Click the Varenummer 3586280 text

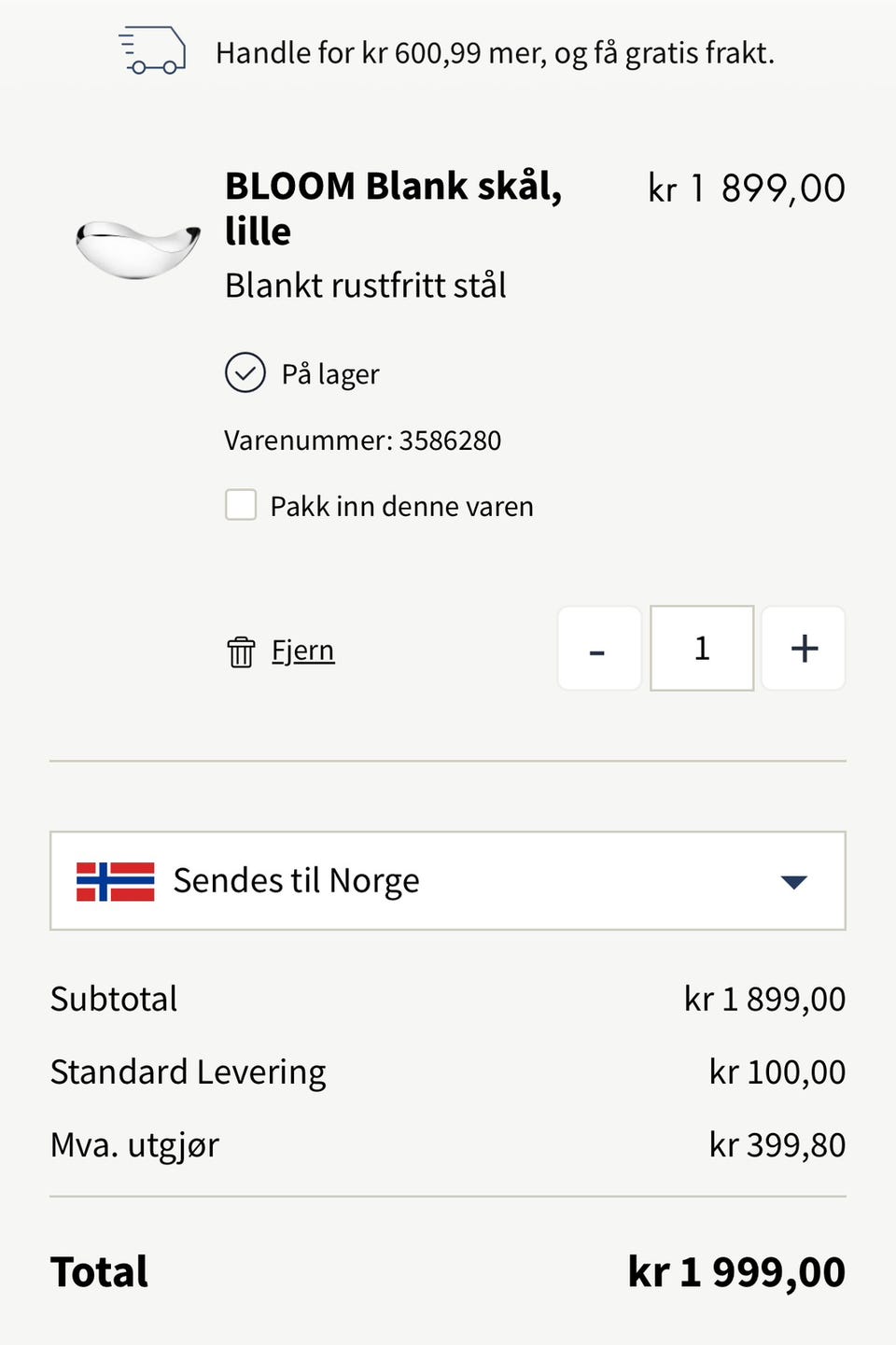(362, 441)
